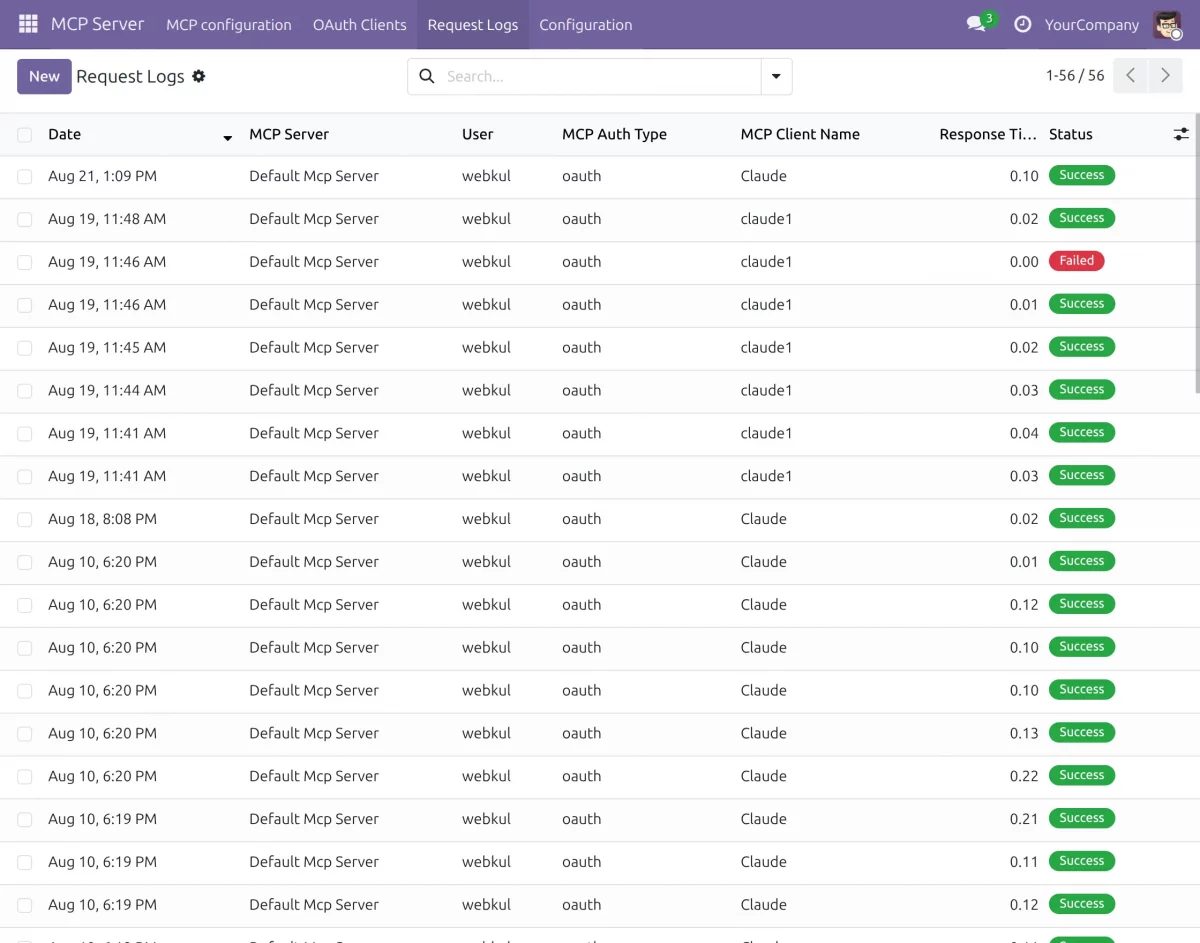Image resolution: width=1200 pixels, height=943 pixels.
Task: Select the Aug 19, 11:45 AM row checkbox
Action: pos(25,348)
